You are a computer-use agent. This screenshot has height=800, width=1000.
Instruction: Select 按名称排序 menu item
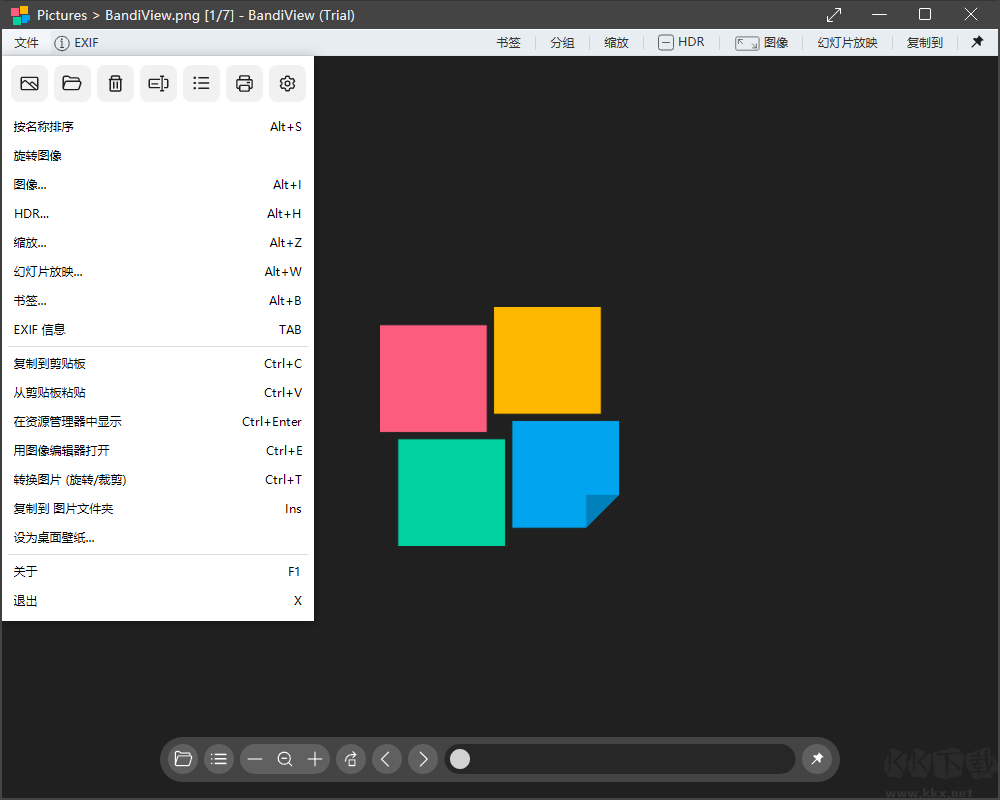158,127
